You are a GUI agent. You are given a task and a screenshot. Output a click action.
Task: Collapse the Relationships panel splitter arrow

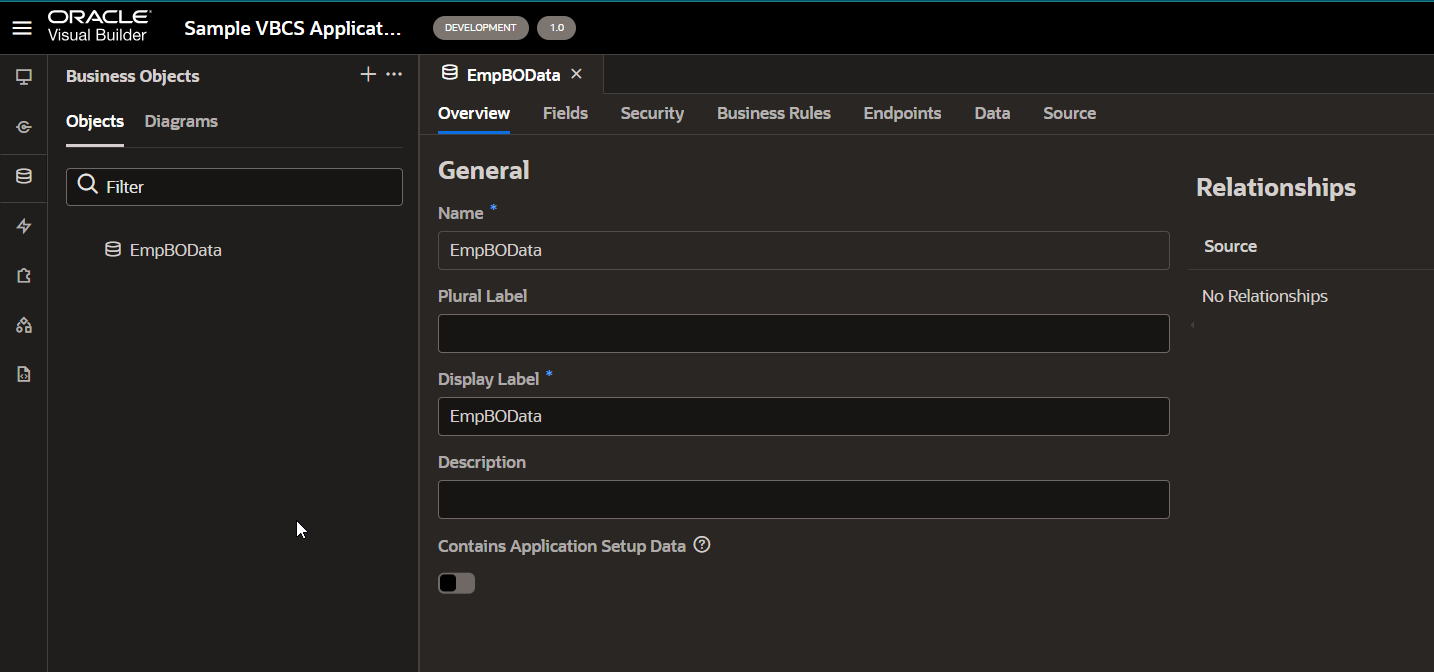tap(1191, 326)
